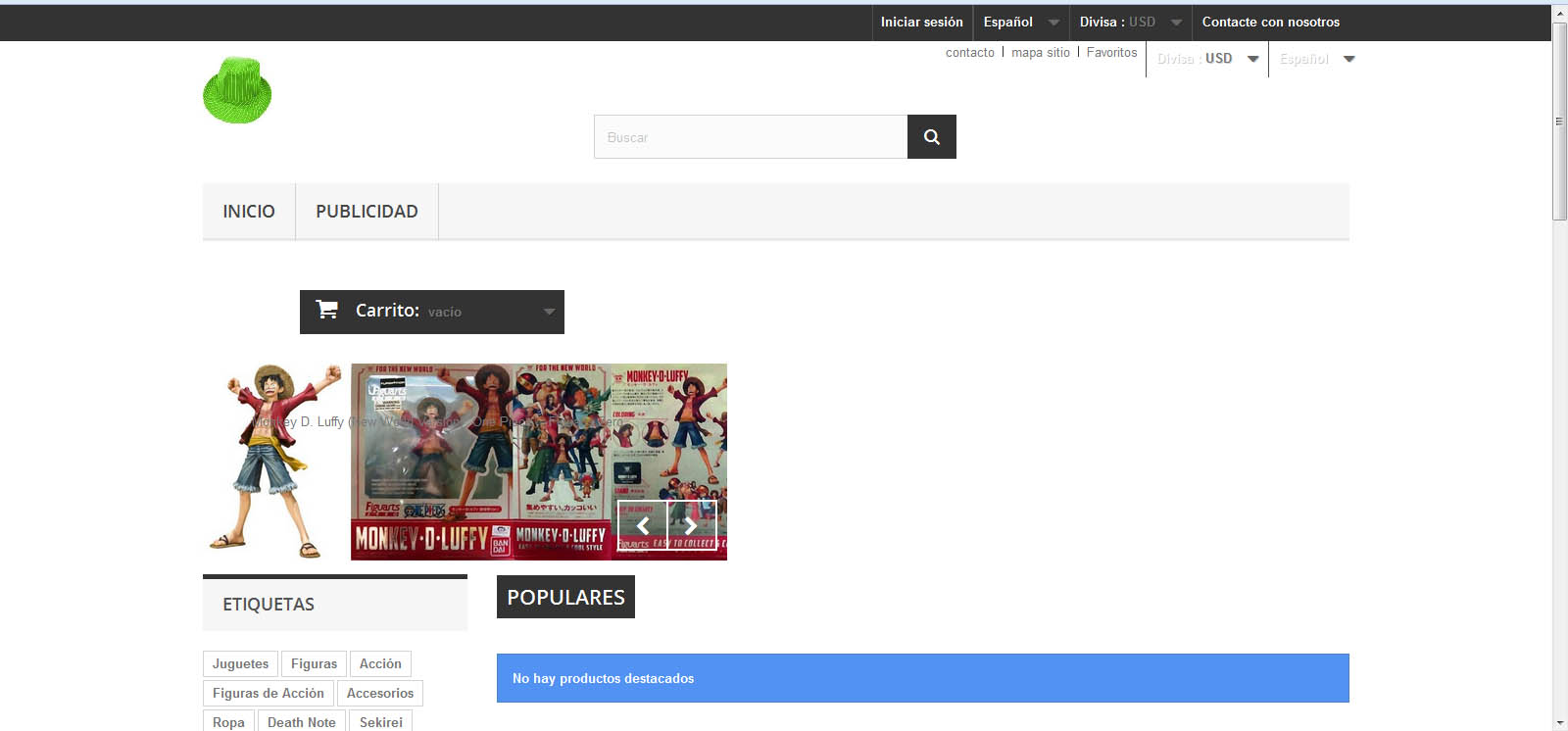Click the page vertical scrollbar thumb
Image resolution: width=1568 pixels, height=731 pixels.
[x=1559, y=122]
